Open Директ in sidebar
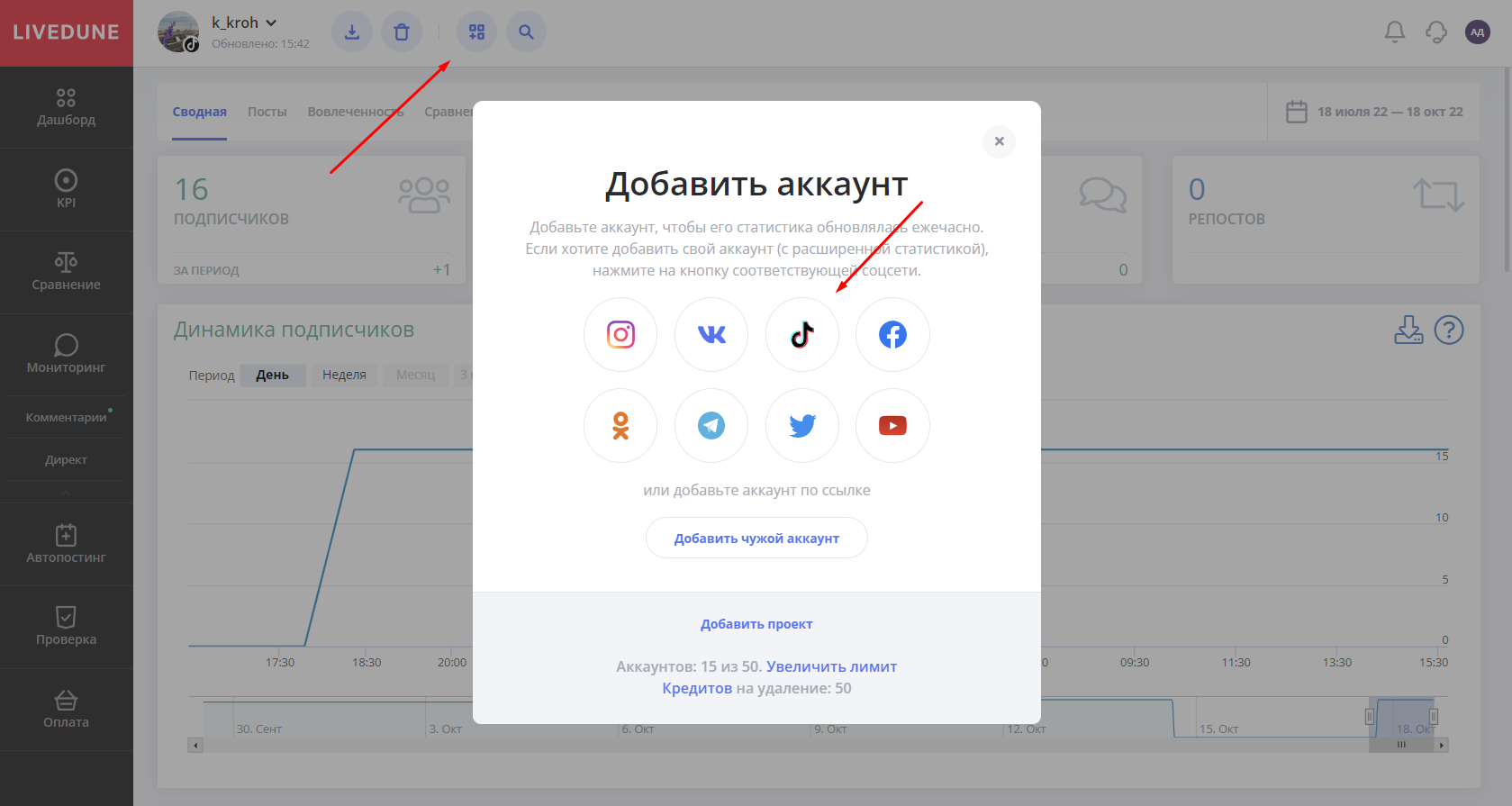 click(67, 459)
